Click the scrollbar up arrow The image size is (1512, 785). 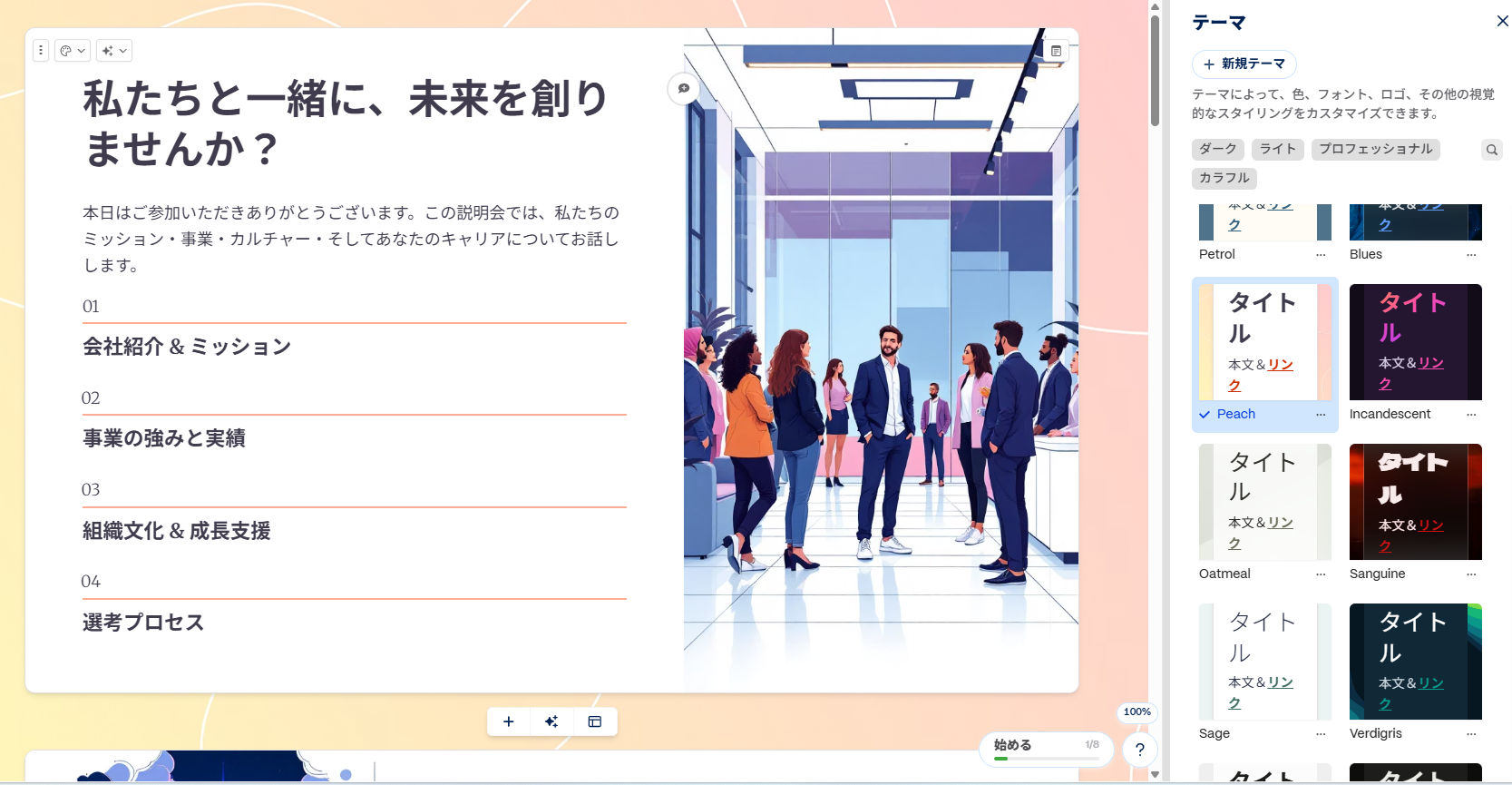click(x=1155, y=6)
